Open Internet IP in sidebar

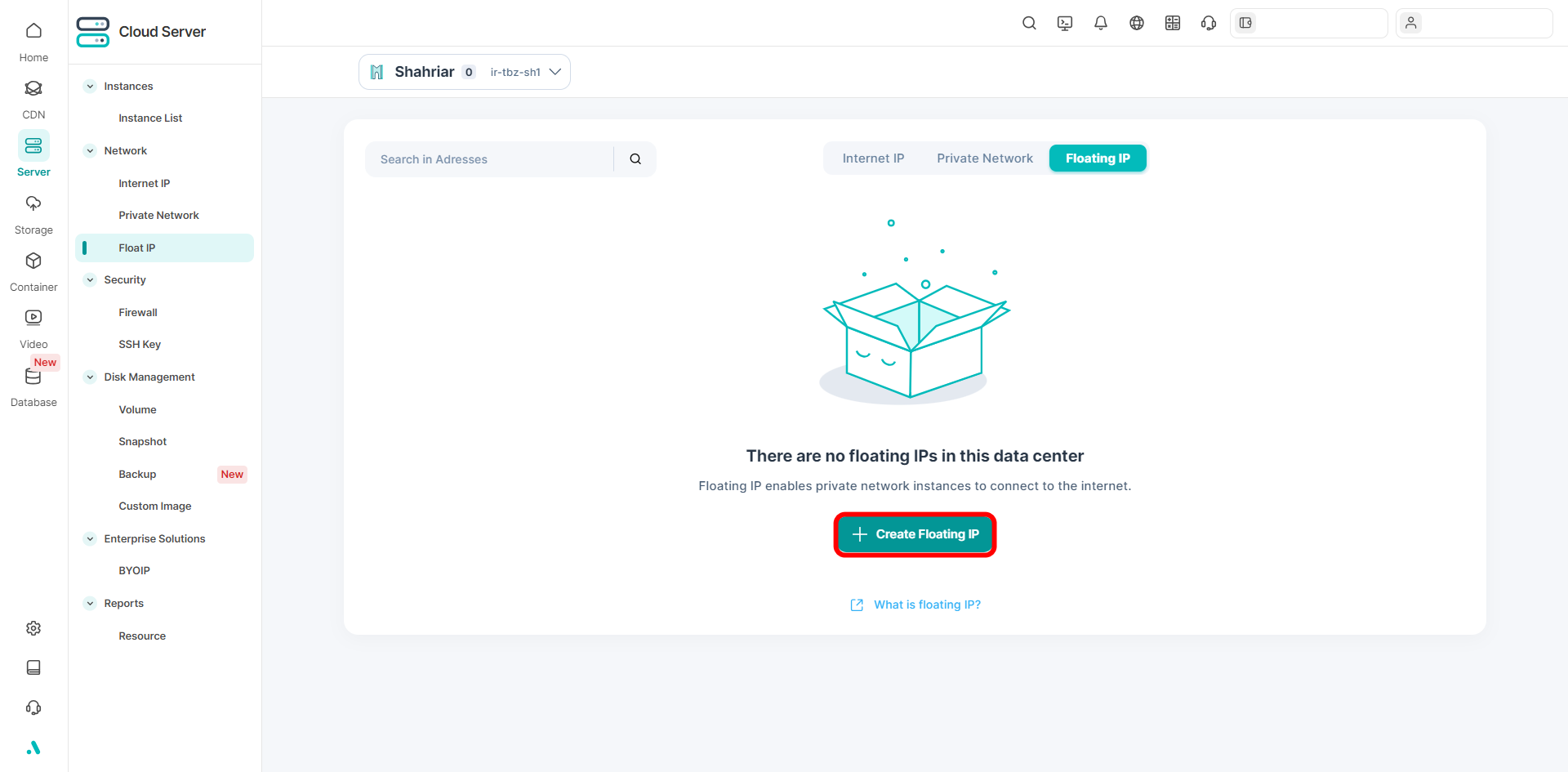point(145,184)
